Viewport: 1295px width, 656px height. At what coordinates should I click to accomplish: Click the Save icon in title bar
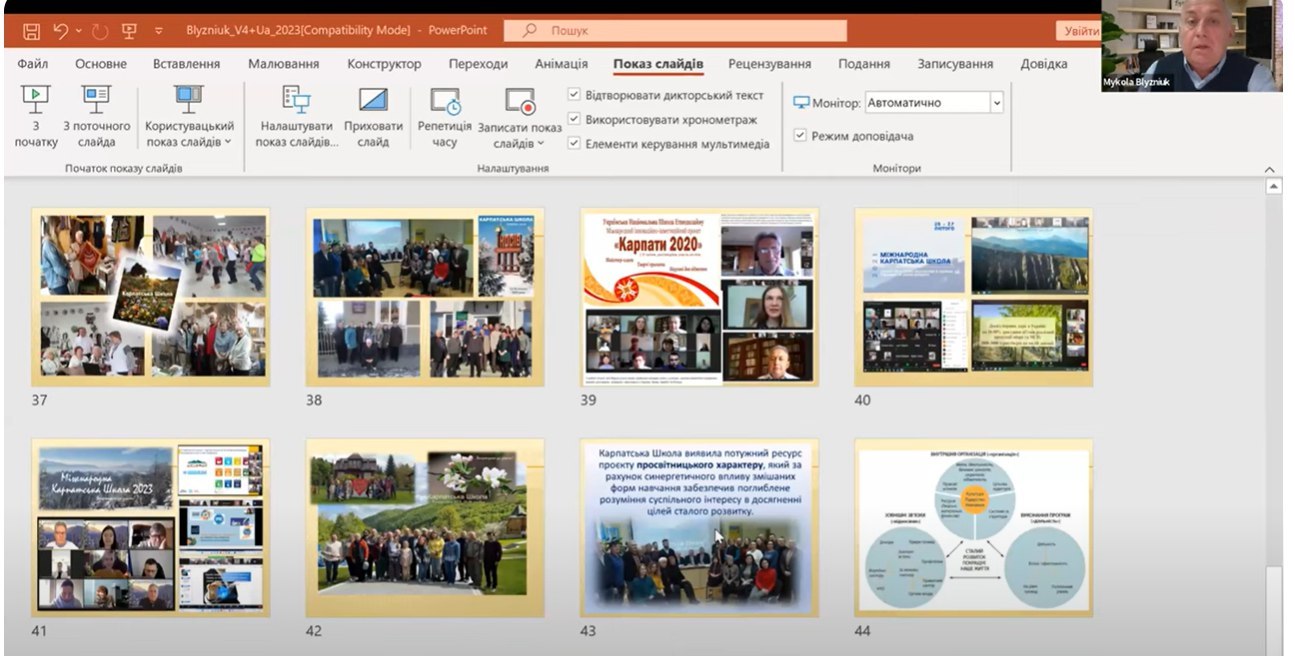point(31,31)
